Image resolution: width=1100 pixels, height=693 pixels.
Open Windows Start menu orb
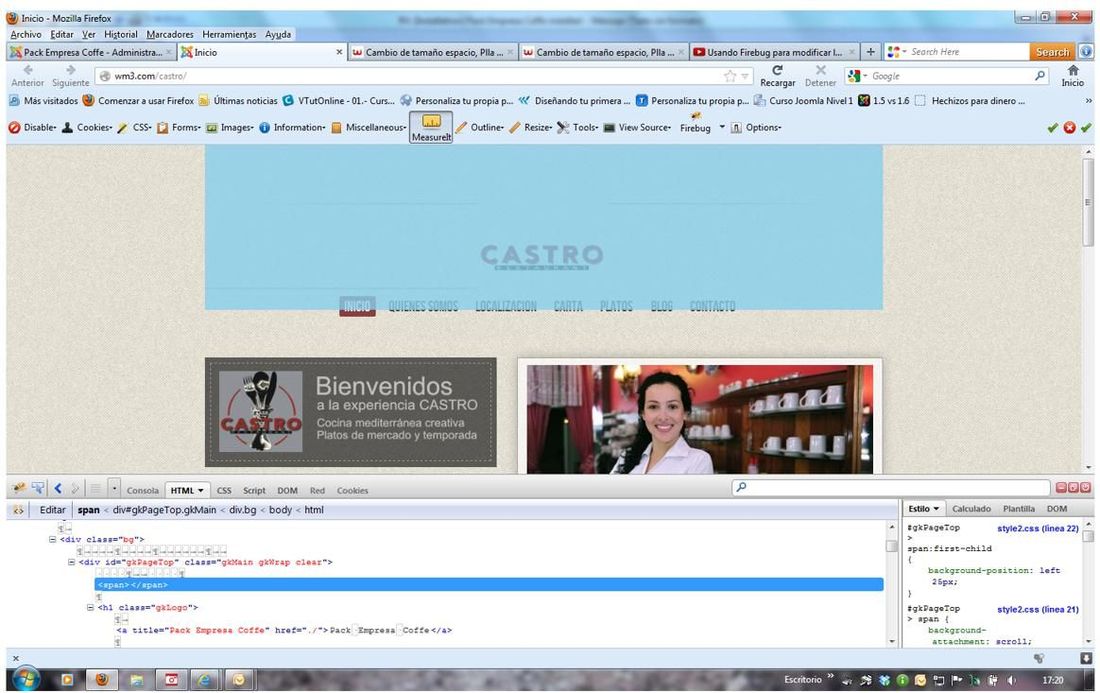click(25, 679)
